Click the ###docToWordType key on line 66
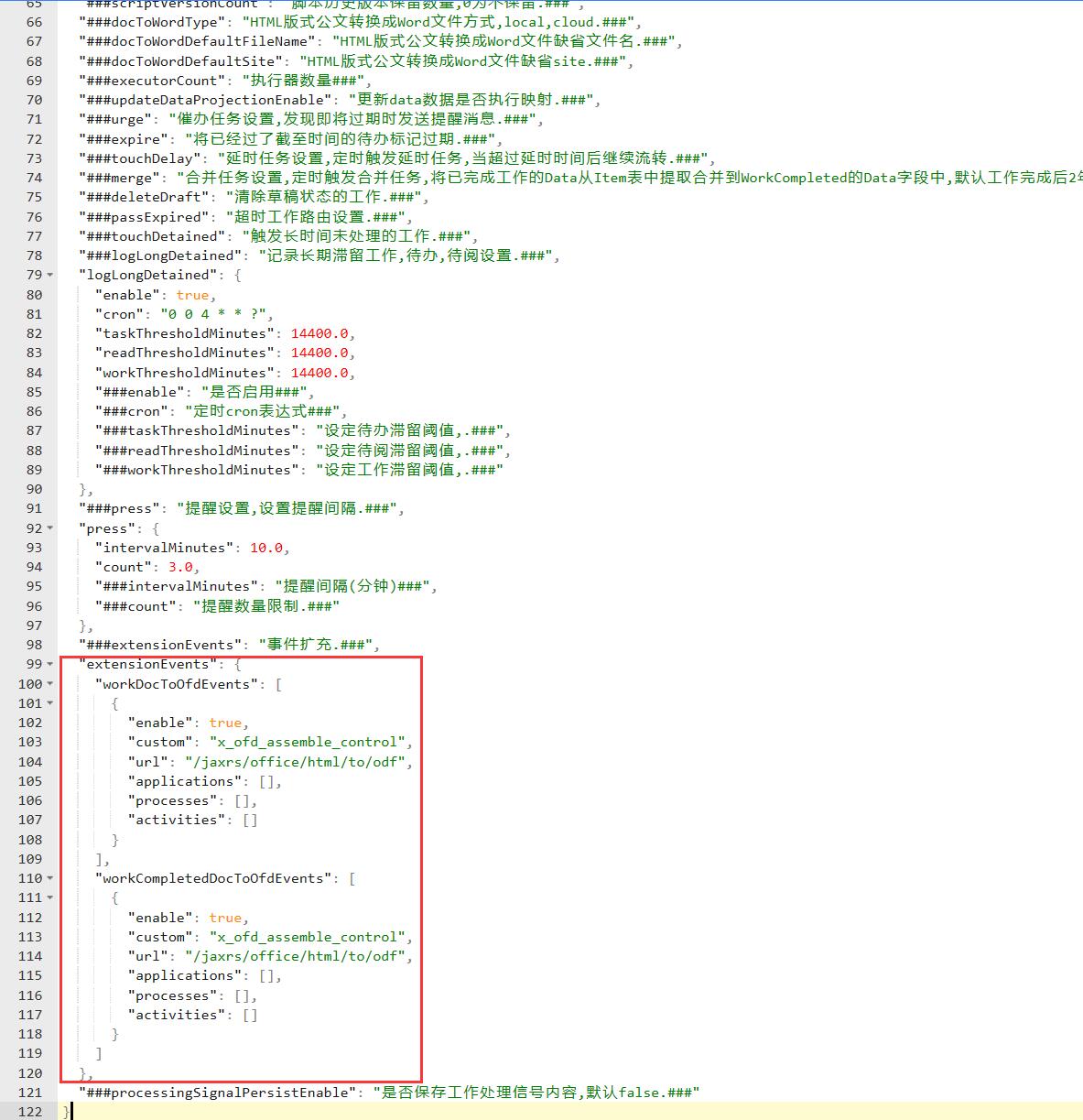Image resolution: width=1083 pixels, height=1120 pixels. (x=153, y=22)
